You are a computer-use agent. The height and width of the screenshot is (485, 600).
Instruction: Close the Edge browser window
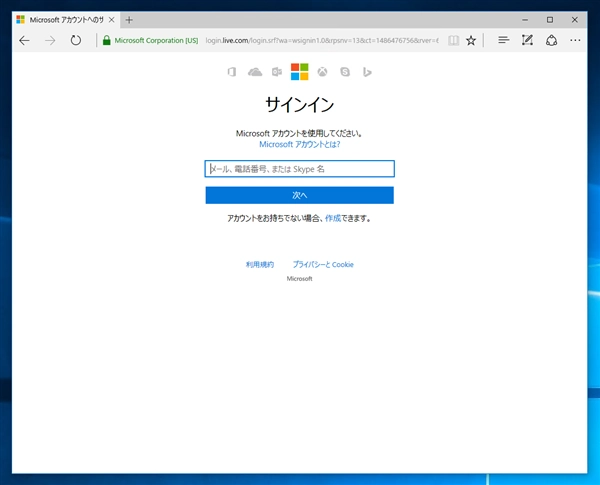click(575, 20)
